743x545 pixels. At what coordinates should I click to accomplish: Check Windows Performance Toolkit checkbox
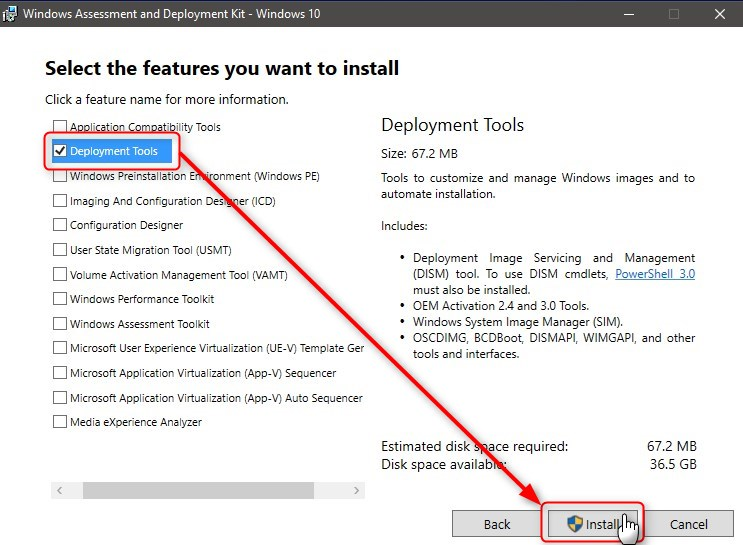tap(60, 299)
